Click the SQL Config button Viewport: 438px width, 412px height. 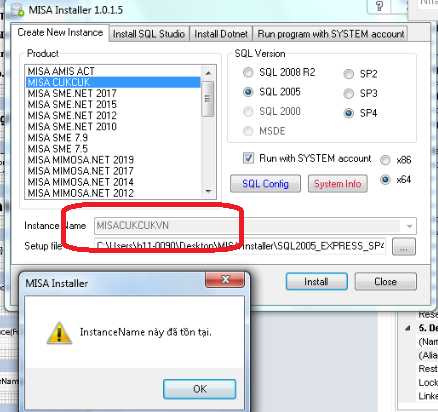click(x=265, y=184)
